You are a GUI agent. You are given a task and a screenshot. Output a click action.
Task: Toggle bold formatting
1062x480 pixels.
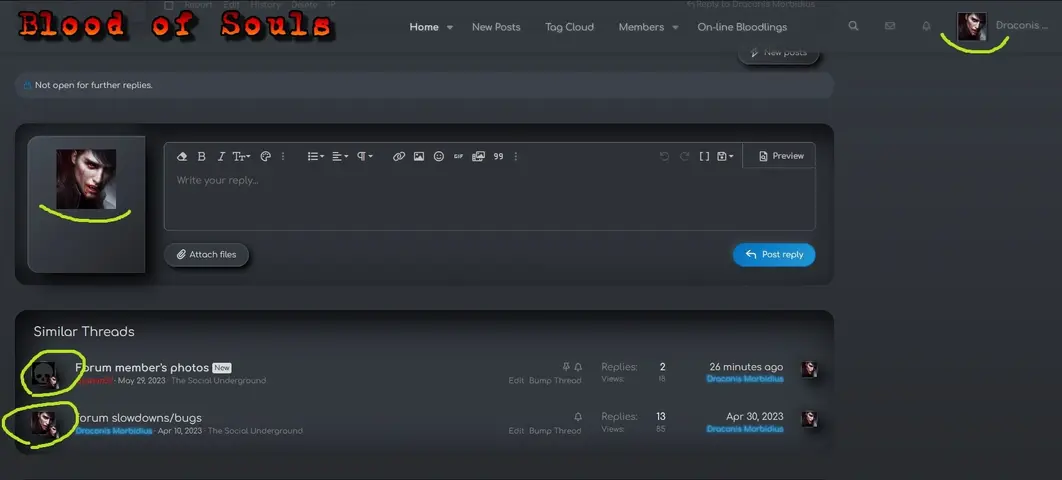[202, 156]
